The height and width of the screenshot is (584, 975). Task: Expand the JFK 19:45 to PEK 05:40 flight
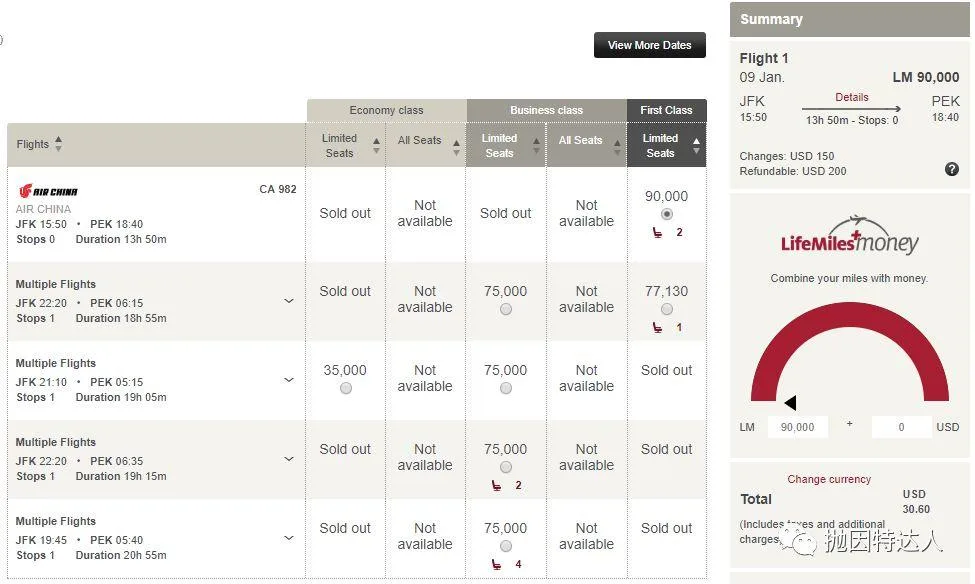[289, 538]
